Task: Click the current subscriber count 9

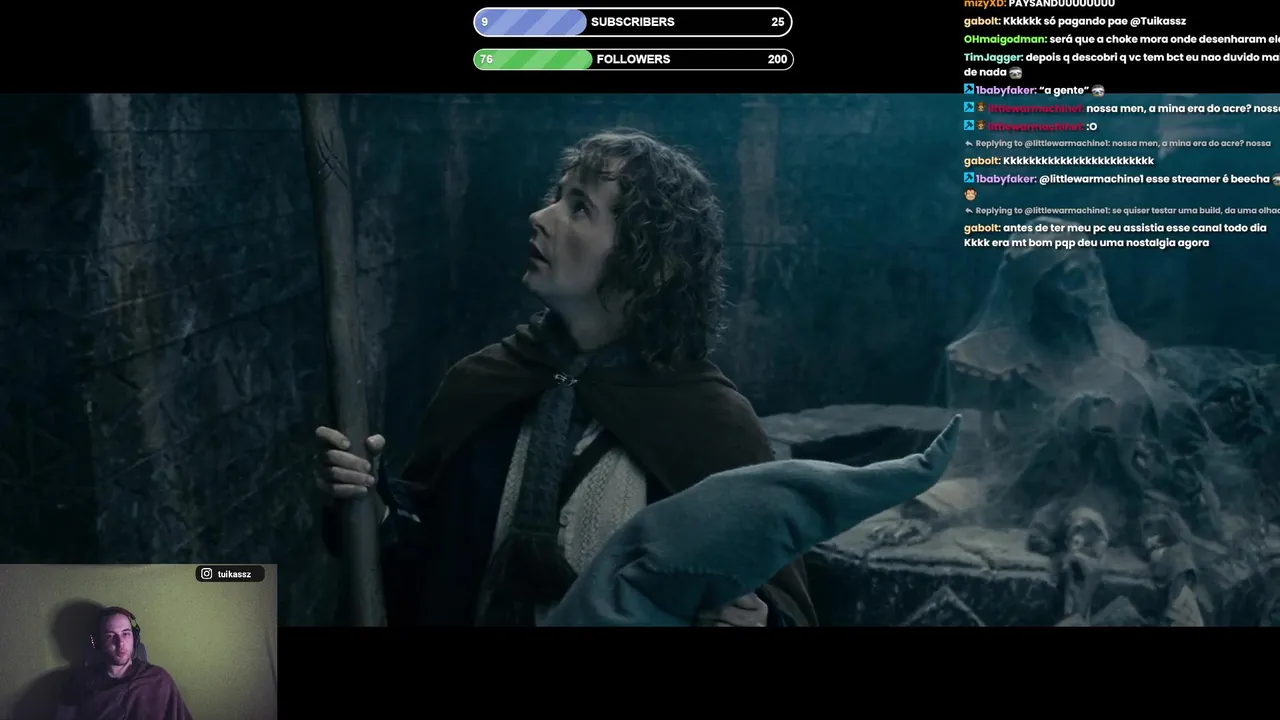Action: click(x=485, y=22)
